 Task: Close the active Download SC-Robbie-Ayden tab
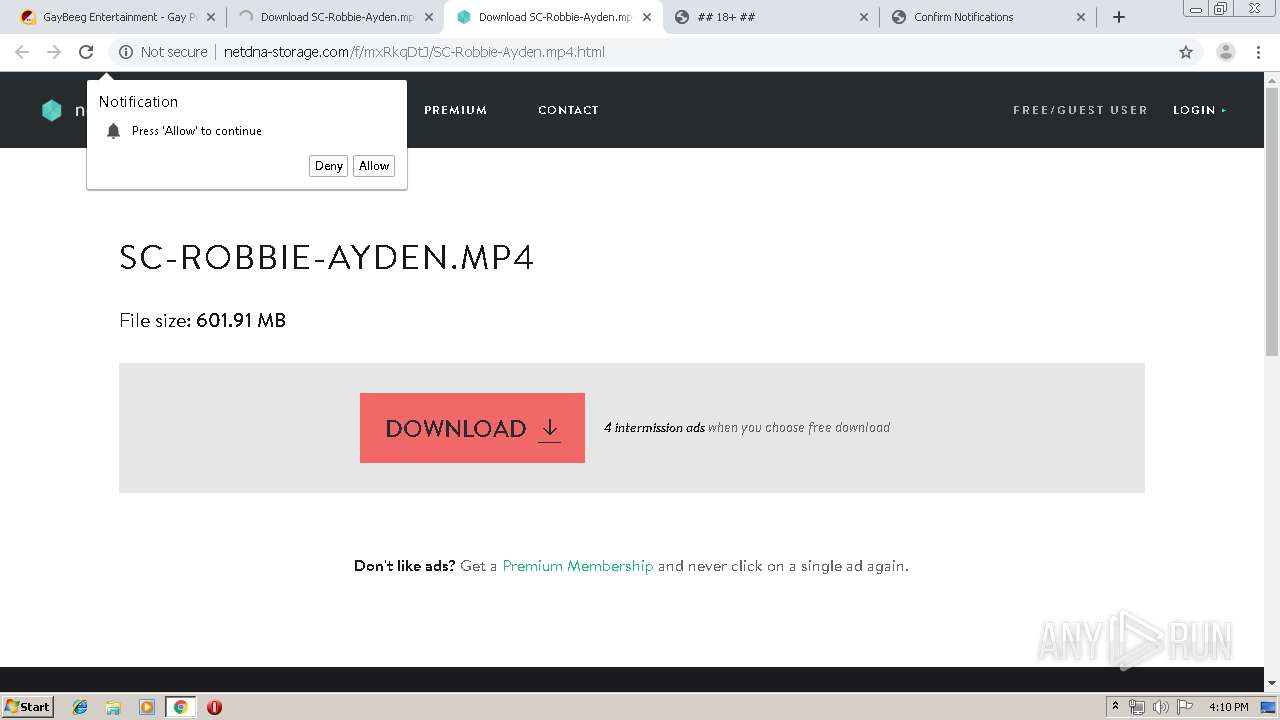(646, 17)
